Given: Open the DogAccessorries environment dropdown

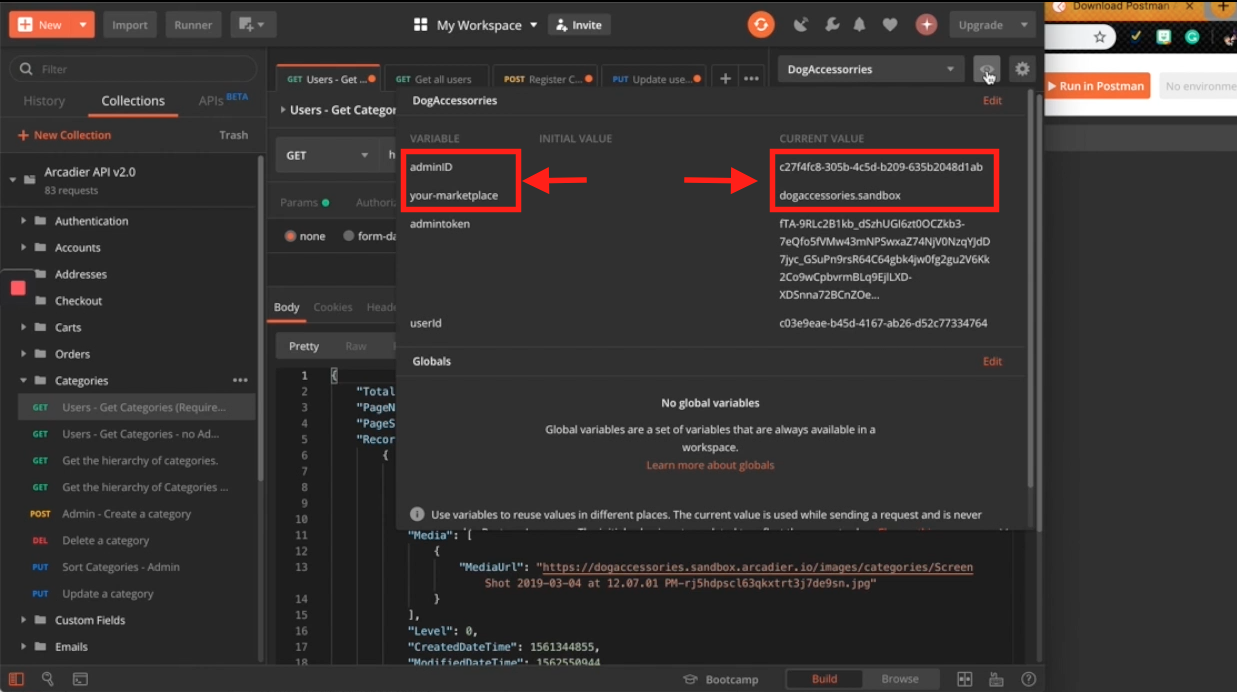Looking at the screenshot, I should coord(870,70).
